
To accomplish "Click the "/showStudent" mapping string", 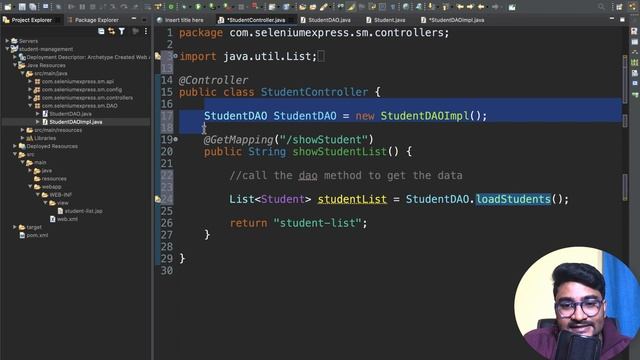I will click(x=324, y=140).
